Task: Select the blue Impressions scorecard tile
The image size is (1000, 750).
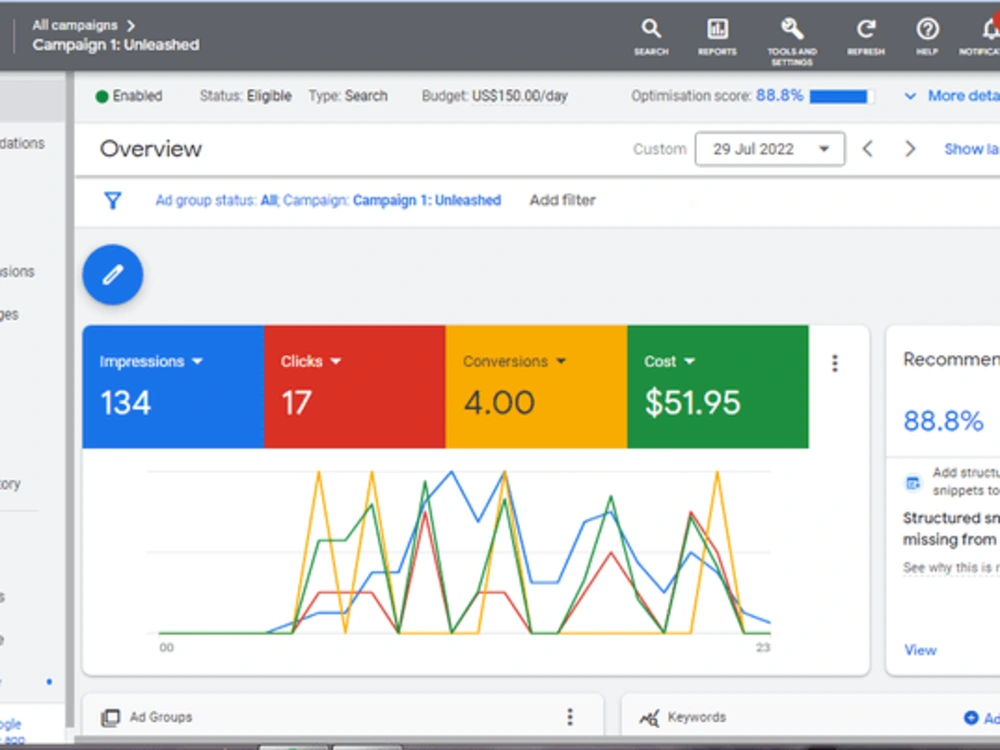Action: pyautogui.click(x=173, y=386)
